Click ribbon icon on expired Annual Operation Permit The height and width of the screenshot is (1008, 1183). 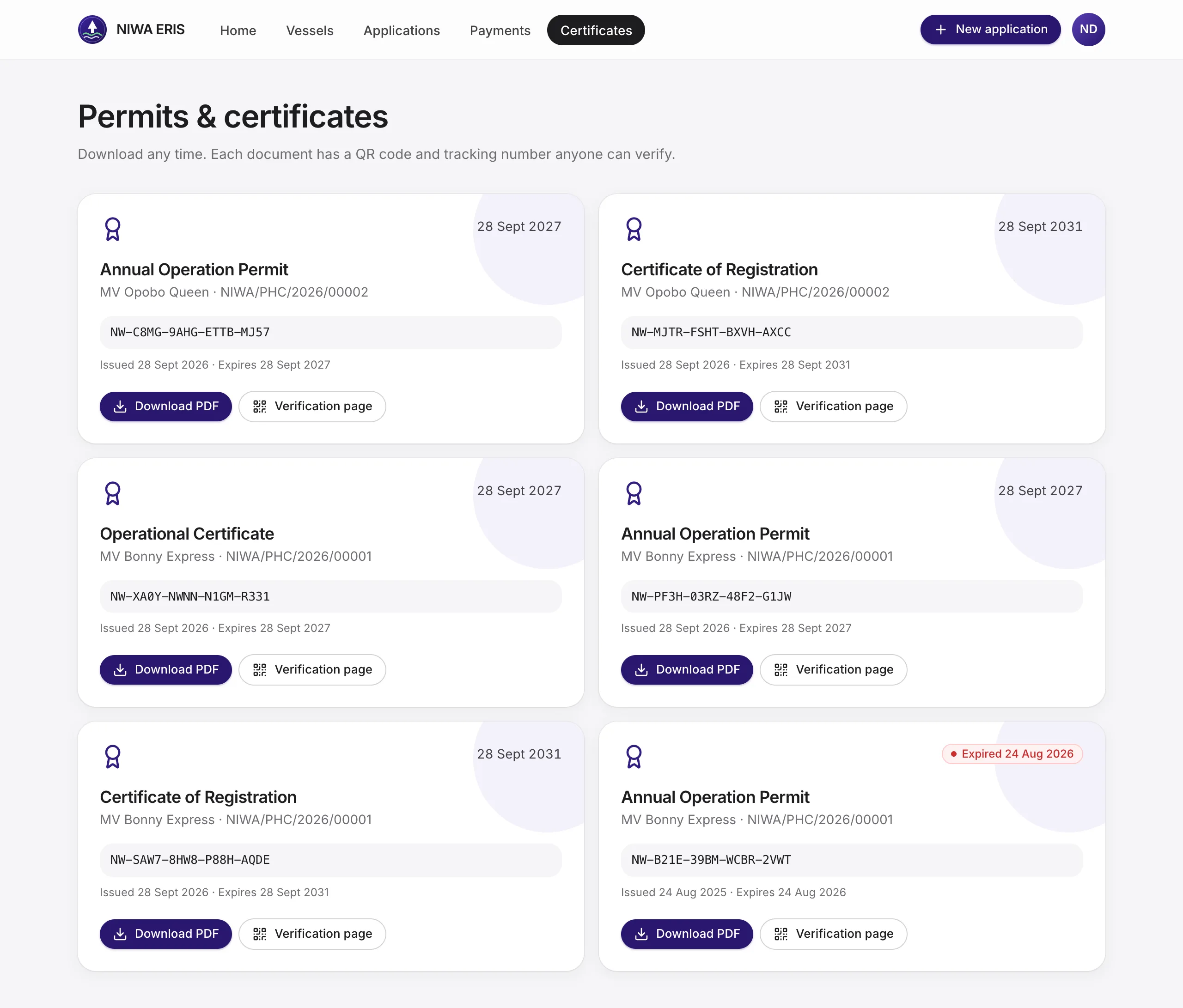click(x=634, y=756)
